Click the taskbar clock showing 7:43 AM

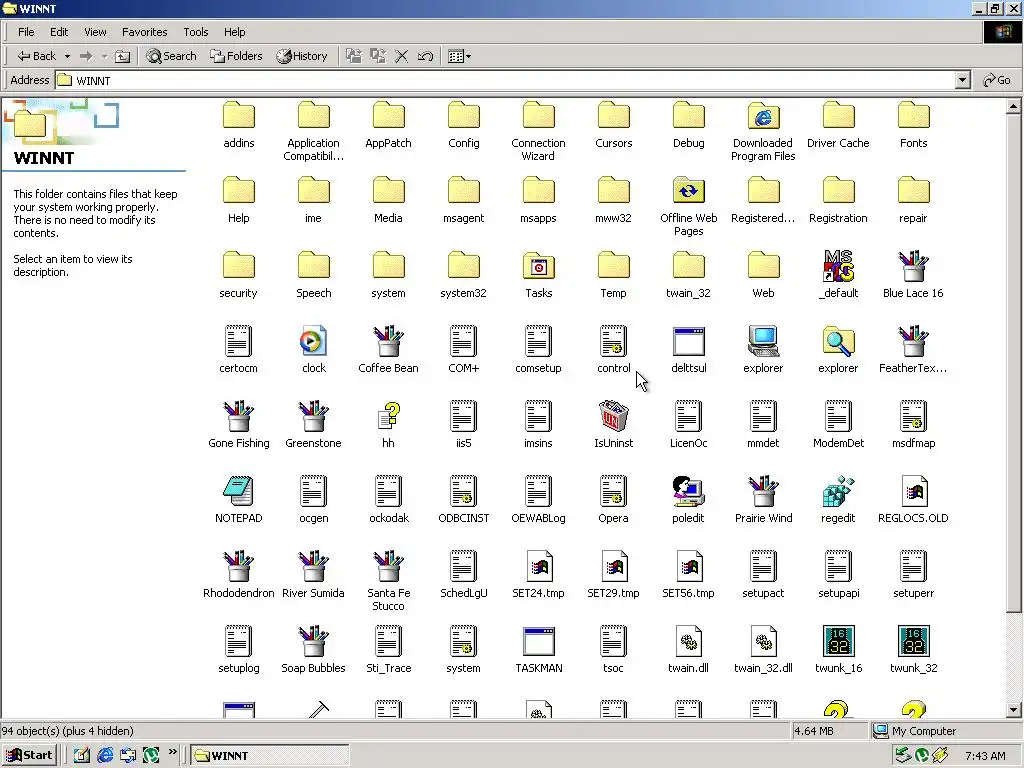pos(985,756)
